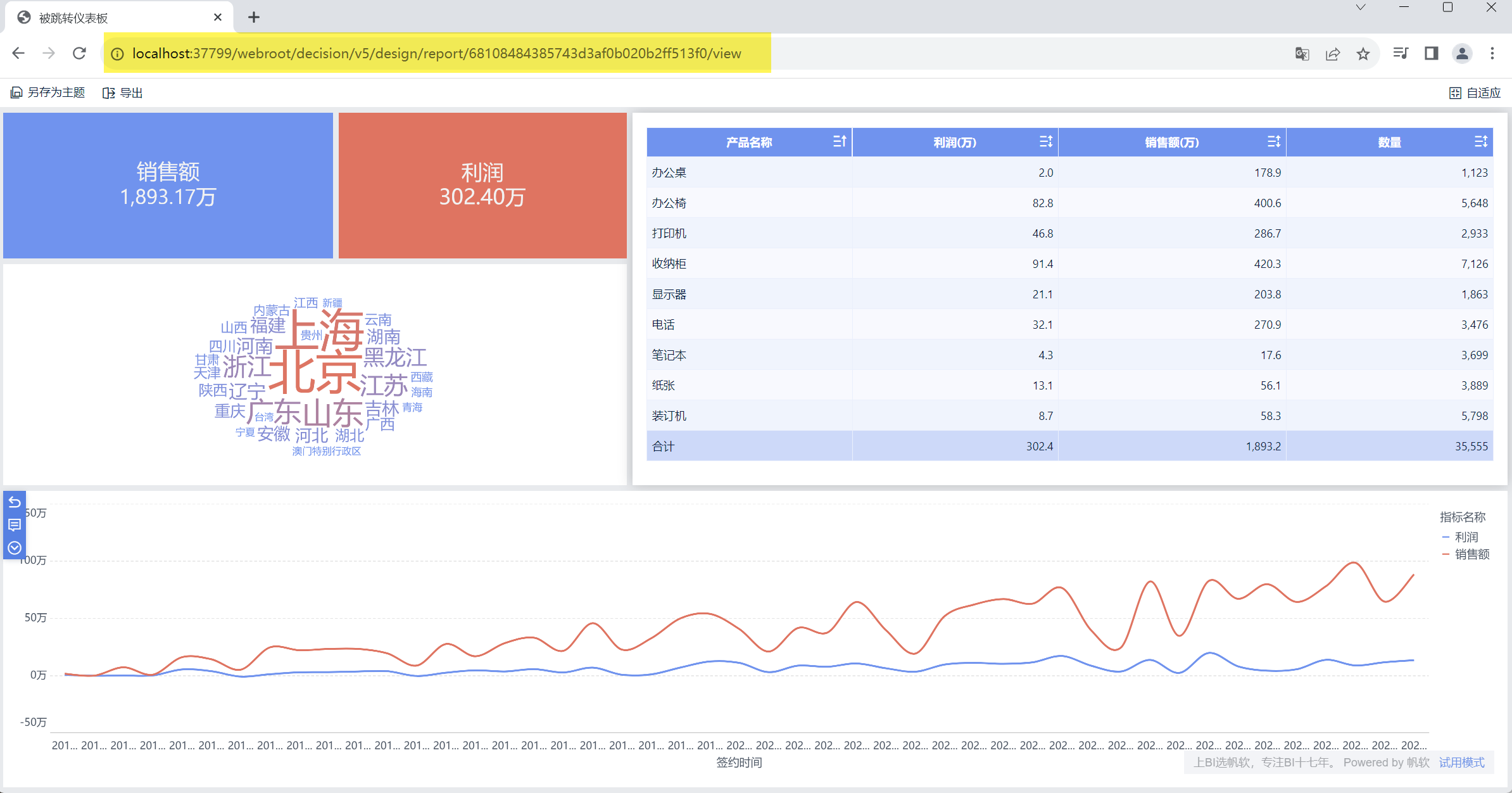Expand the circled chevron on the chart toolbar
This screenshot has height=793, width=1512.
[x=15, y=548]
